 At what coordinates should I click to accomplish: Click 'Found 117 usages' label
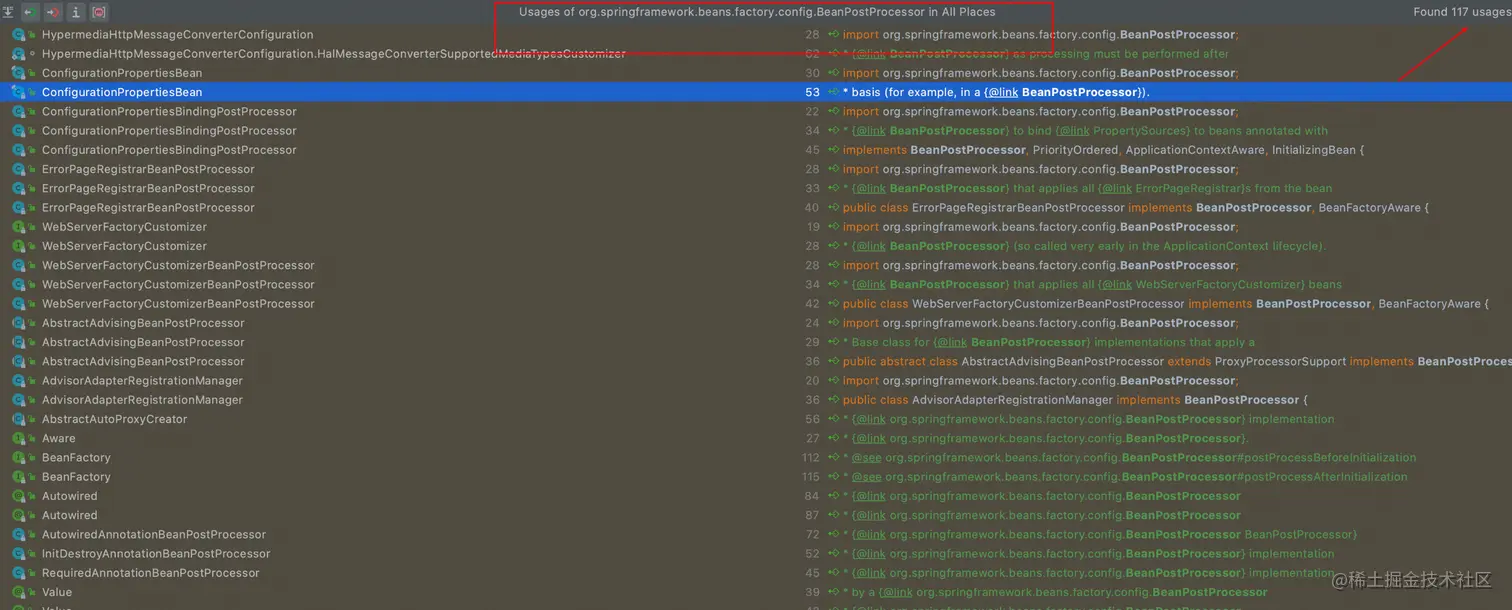(x=1461, y=12)
